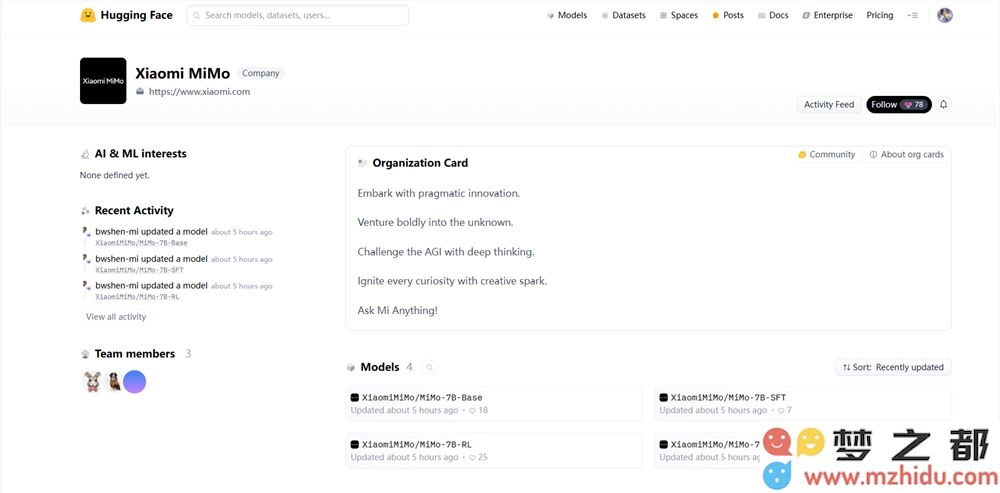Open About org cards info
The image size is (1000, 493).
tap(906, 154)
